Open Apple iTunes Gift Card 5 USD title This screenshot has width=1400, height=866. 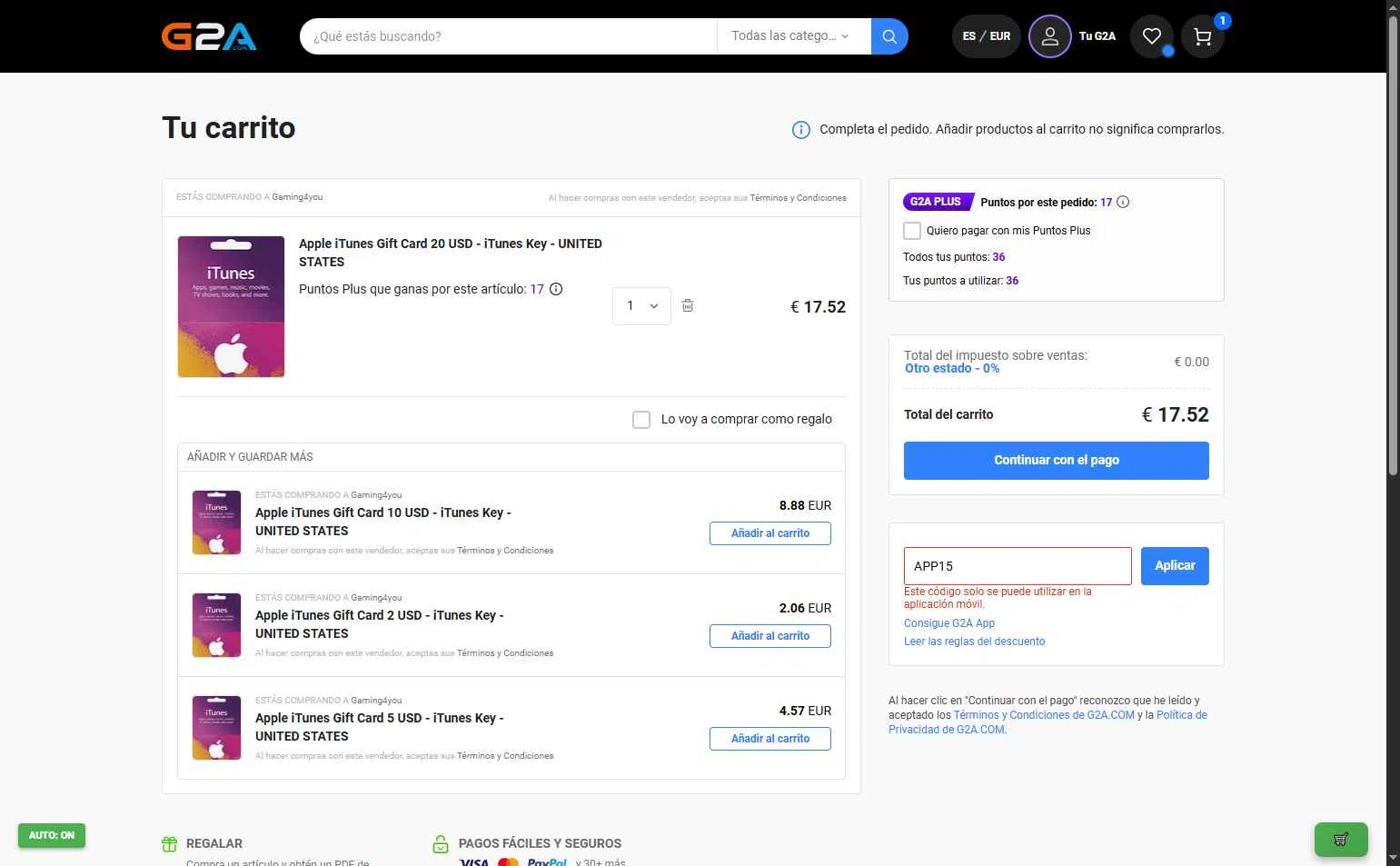[x=380, y=727]
